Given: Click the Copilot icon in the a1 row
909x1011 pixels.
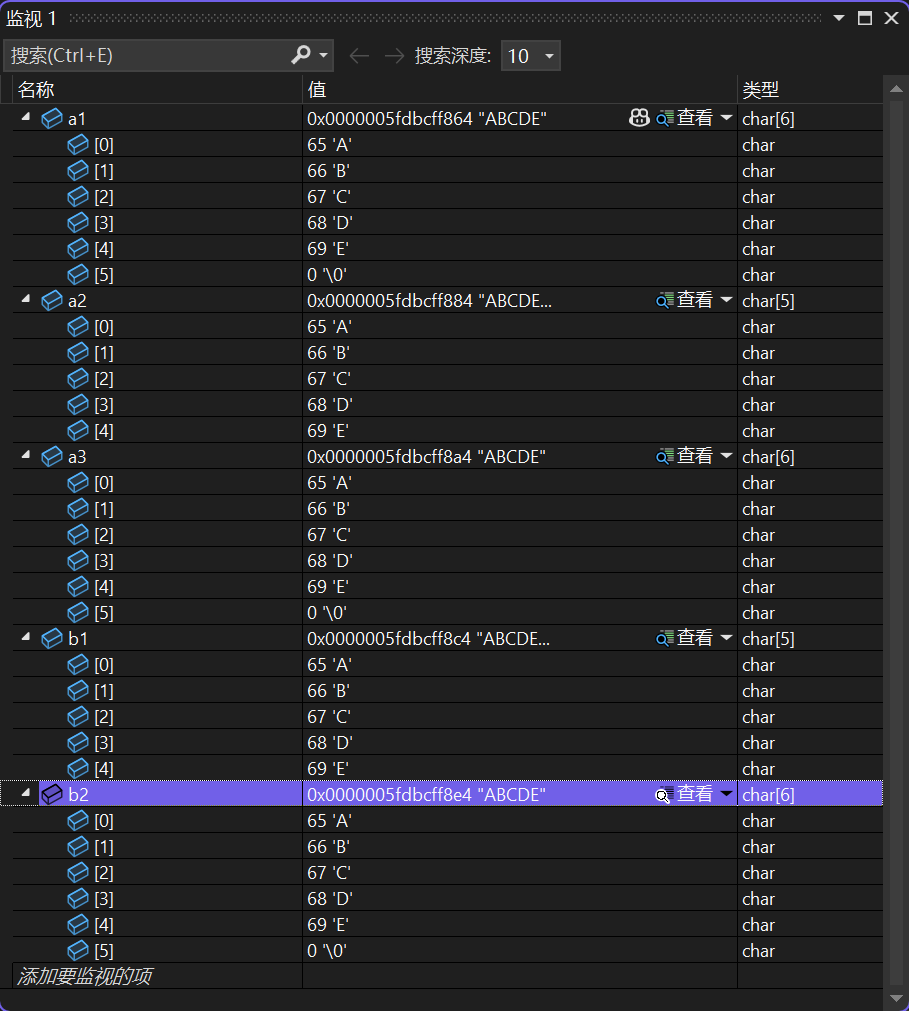Looking at the screenshot, I should [x=639, y=118].
